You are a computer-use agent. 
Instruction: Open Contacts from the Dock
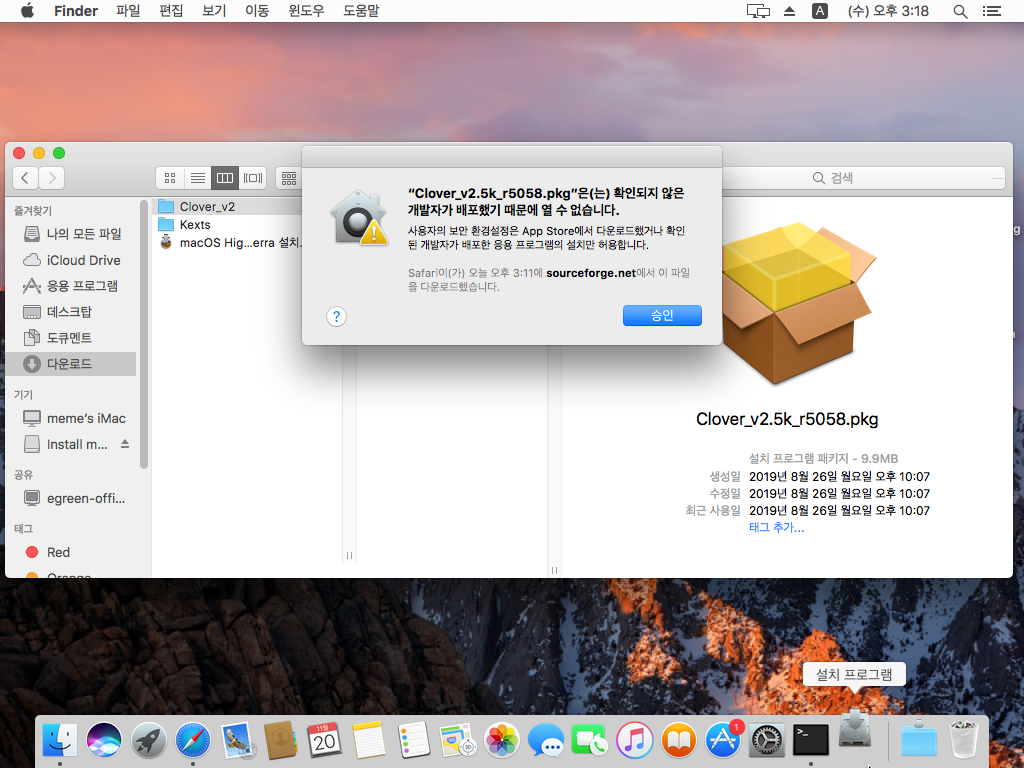(281, 741)
